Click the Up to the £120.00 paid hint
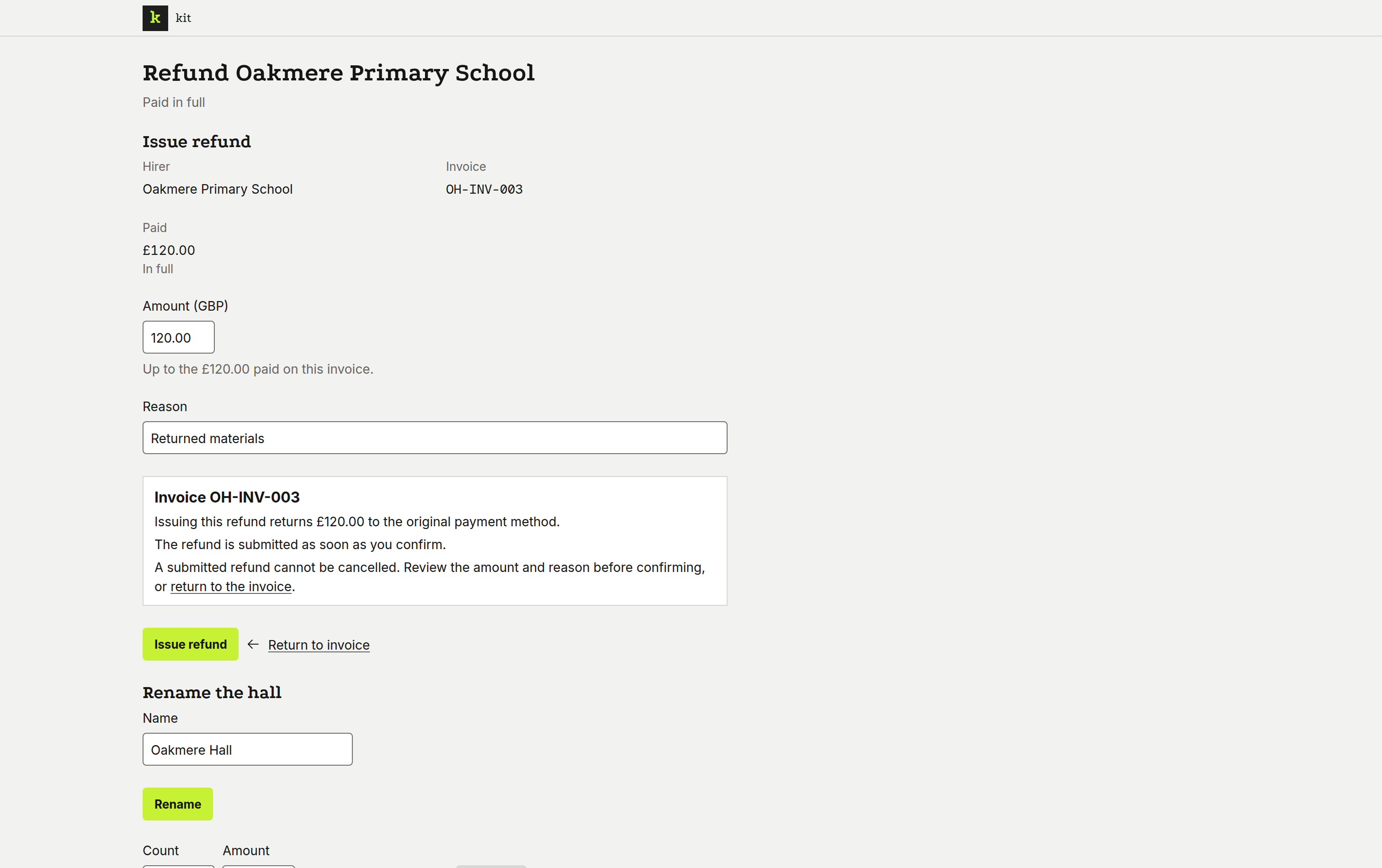The image size is (1382, 868). tap(258, 369)
